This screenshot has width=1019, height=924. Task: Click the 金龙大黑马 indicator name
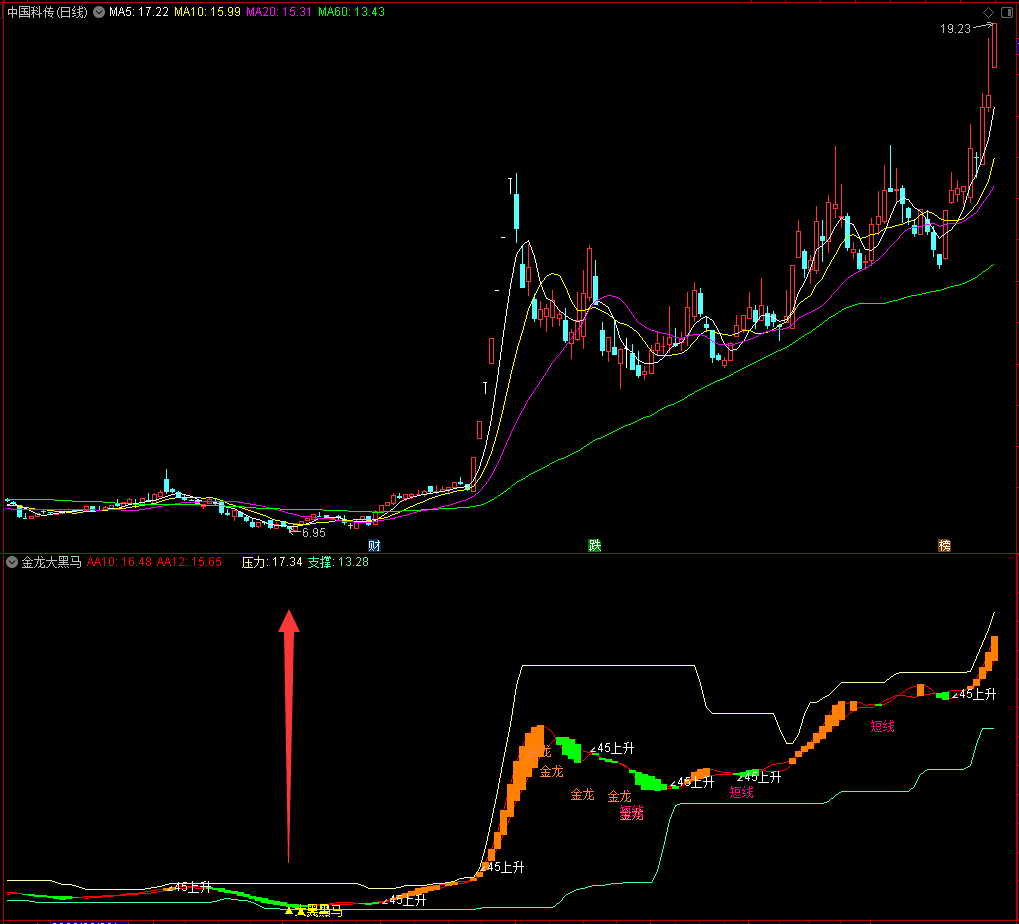click(51, 562)
